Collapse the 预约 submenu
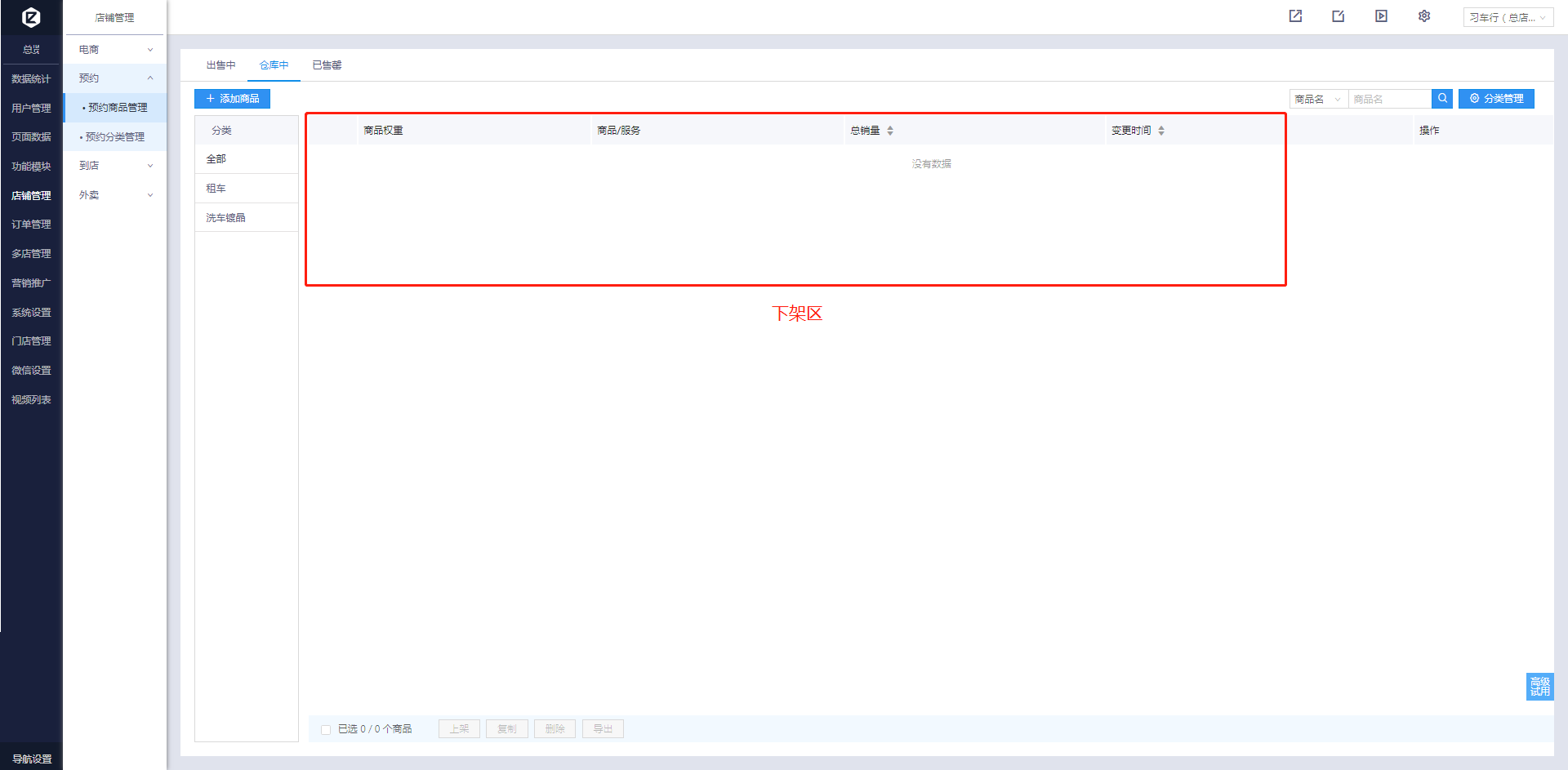 point(115,78)
